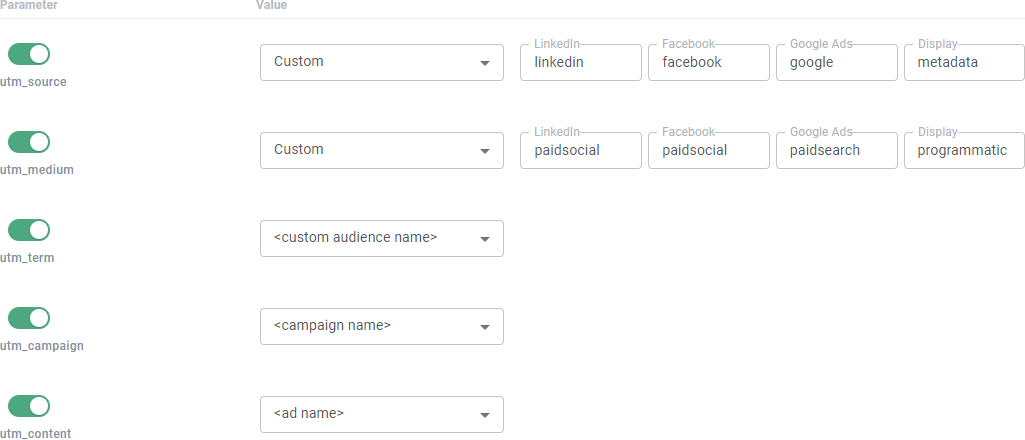
Task: Expand the campaign name dropdown
Action: [381, 326]
